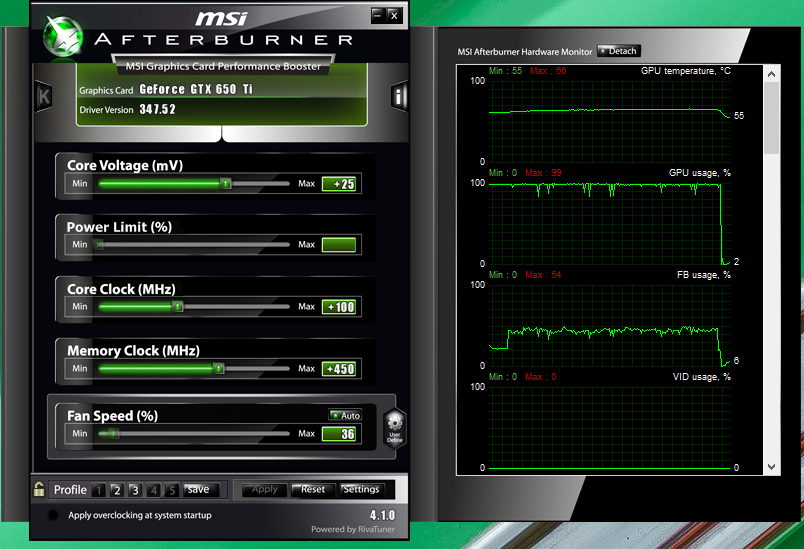Select Profile slot 5
This screenshot has height=549, width=804.
pos(172,491)
